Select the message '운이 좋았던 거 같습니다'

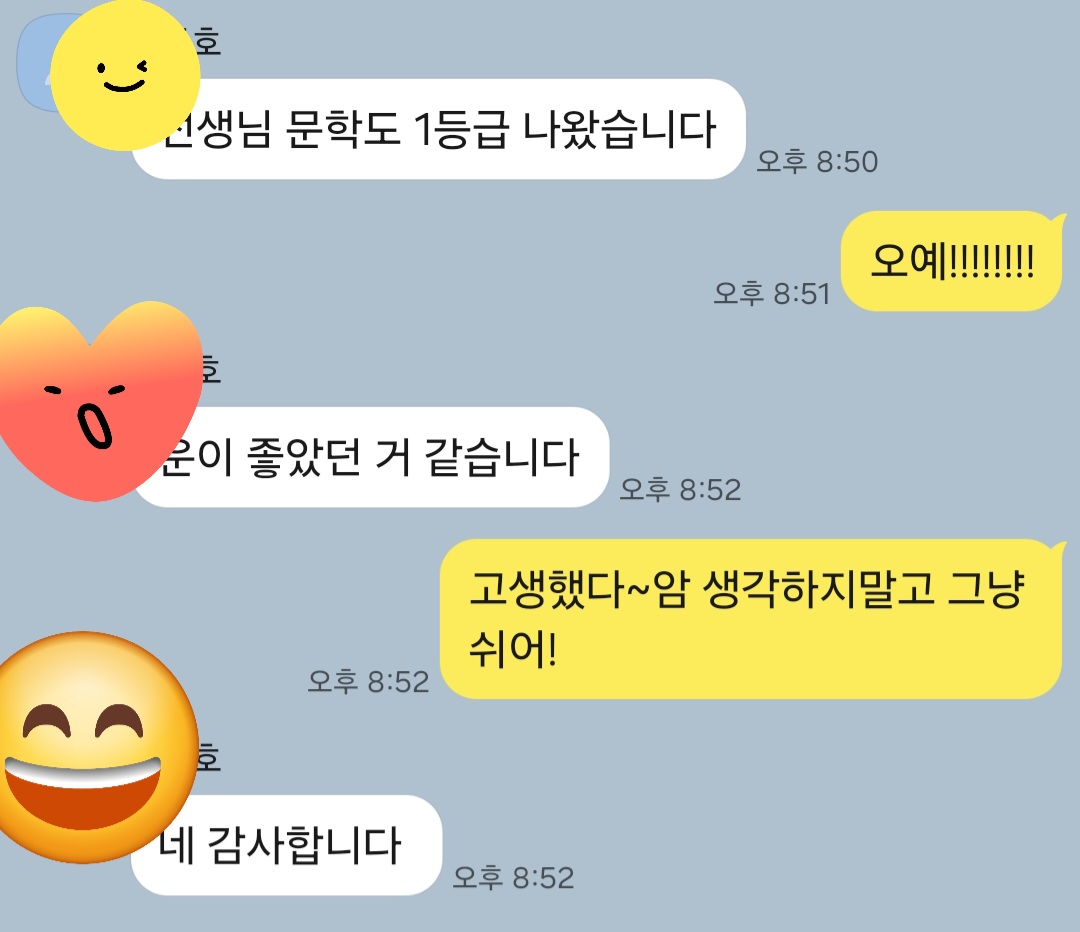[x=371, y=457]
